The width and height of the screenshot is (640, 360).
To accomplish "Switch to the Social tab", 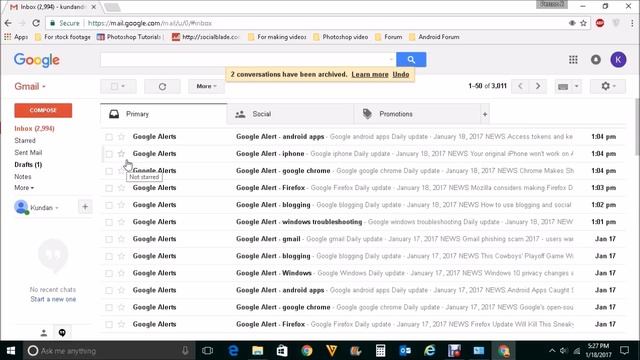I will click(x=290, y=114).
